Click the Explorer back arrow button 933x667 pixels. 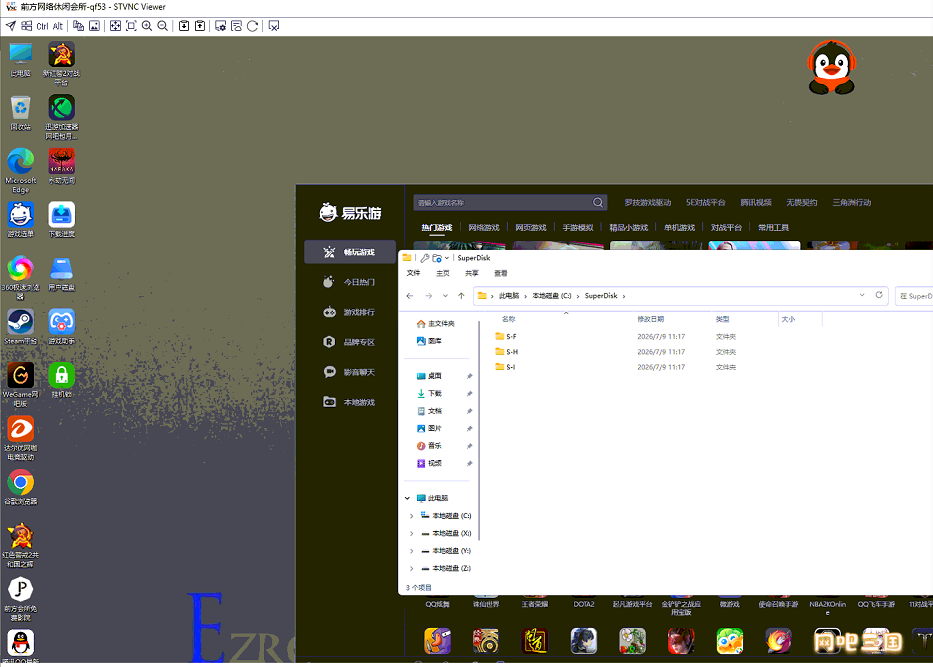coord(409,296)
